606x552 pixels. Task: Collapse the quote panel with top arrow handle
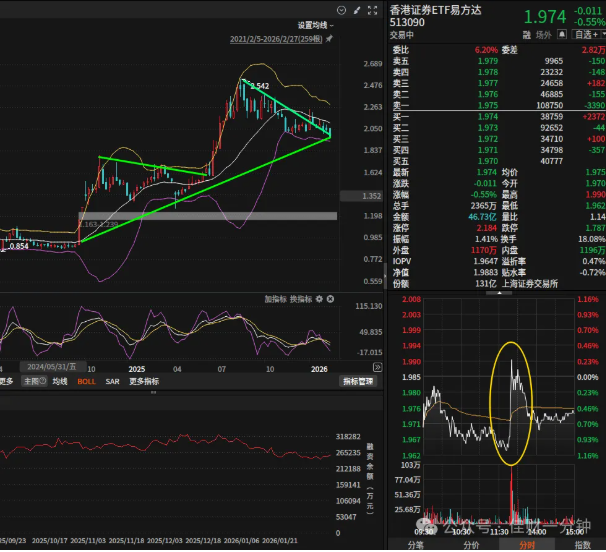coord(499,293)
